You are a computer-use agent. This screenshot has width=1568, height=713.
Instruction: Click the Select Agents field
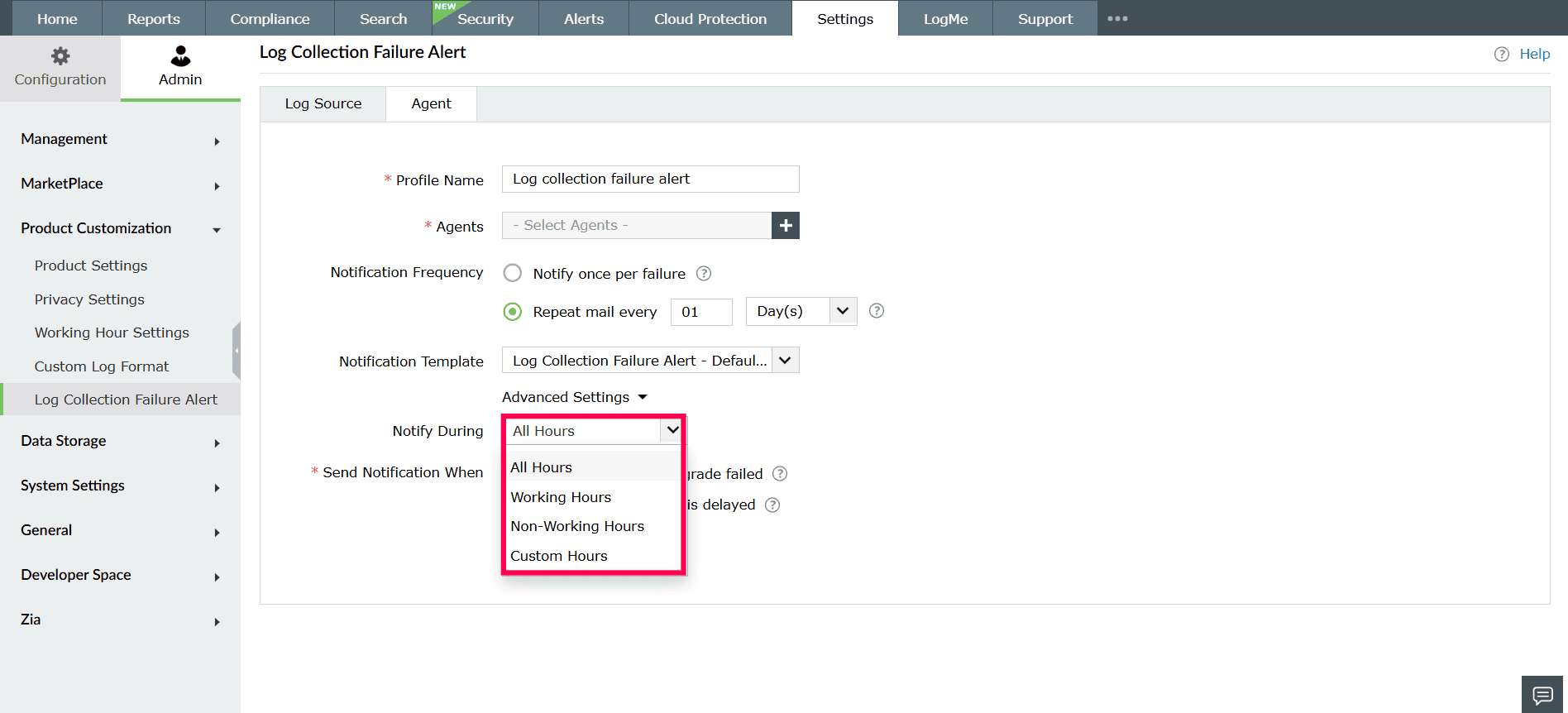(x=637, y=225)
